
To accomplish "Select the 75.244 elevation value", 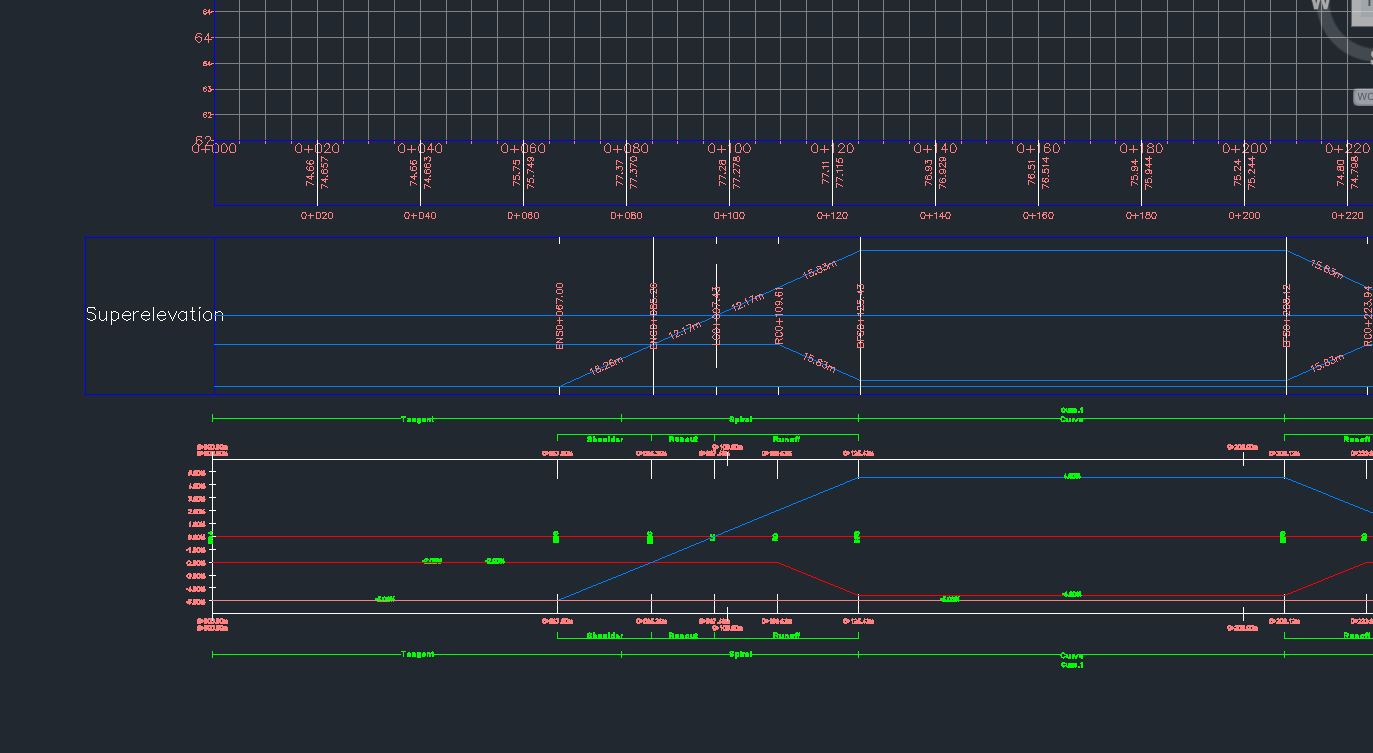I will [x=1252, y=172].
